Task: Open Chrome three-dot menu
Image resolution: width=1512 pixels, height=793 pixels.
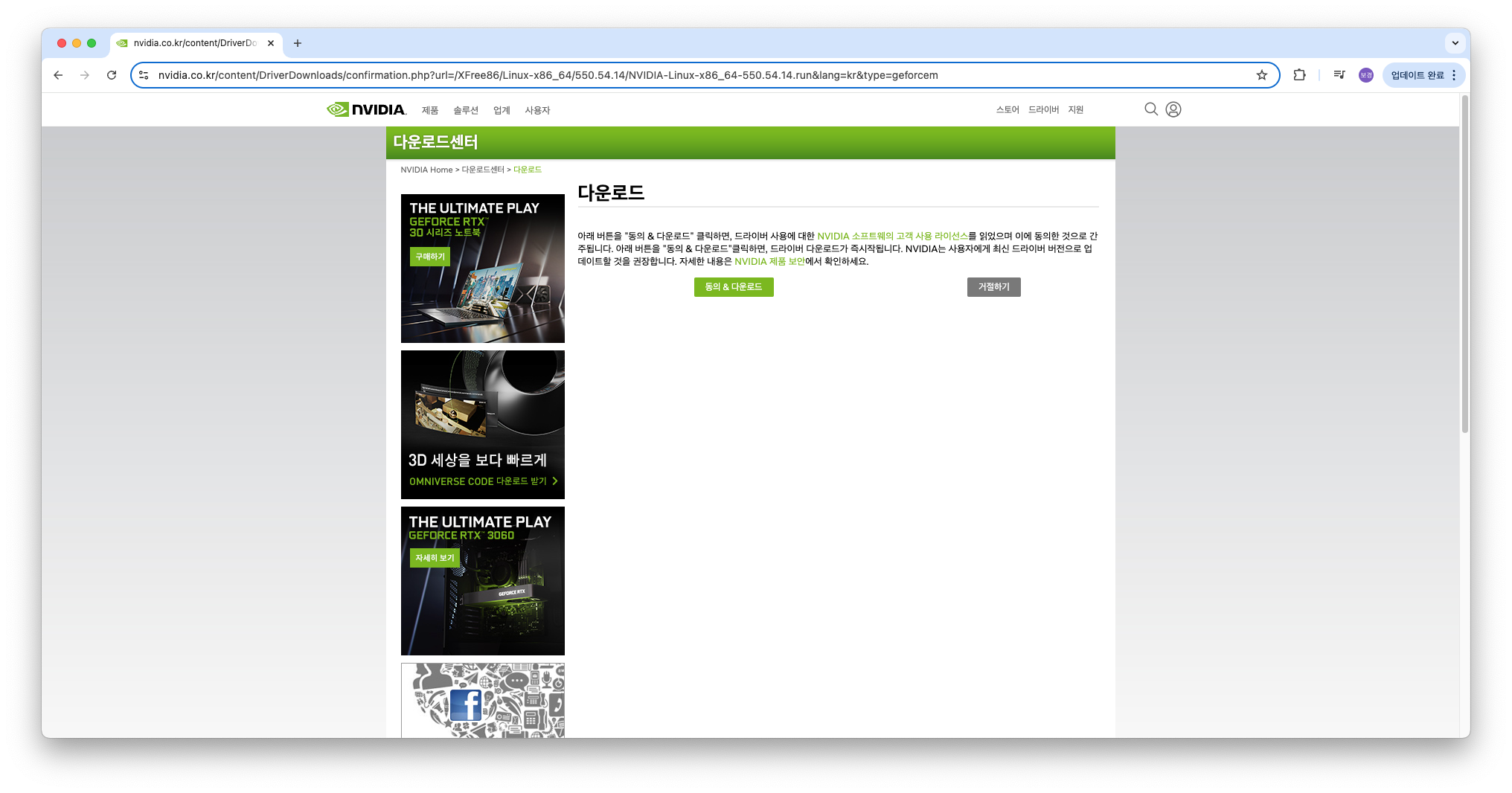Action: pyautogui.click(x=1454, y=75)
